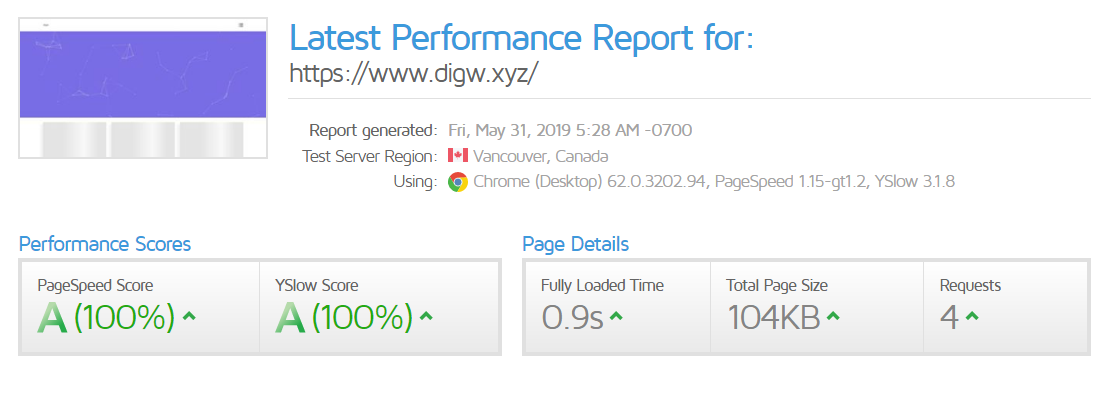This screenshot has height=395, width=1108.
Task: Select the Chrome (Desktop) 62.0.3202.94 text
Action: [x=590, y=182]
